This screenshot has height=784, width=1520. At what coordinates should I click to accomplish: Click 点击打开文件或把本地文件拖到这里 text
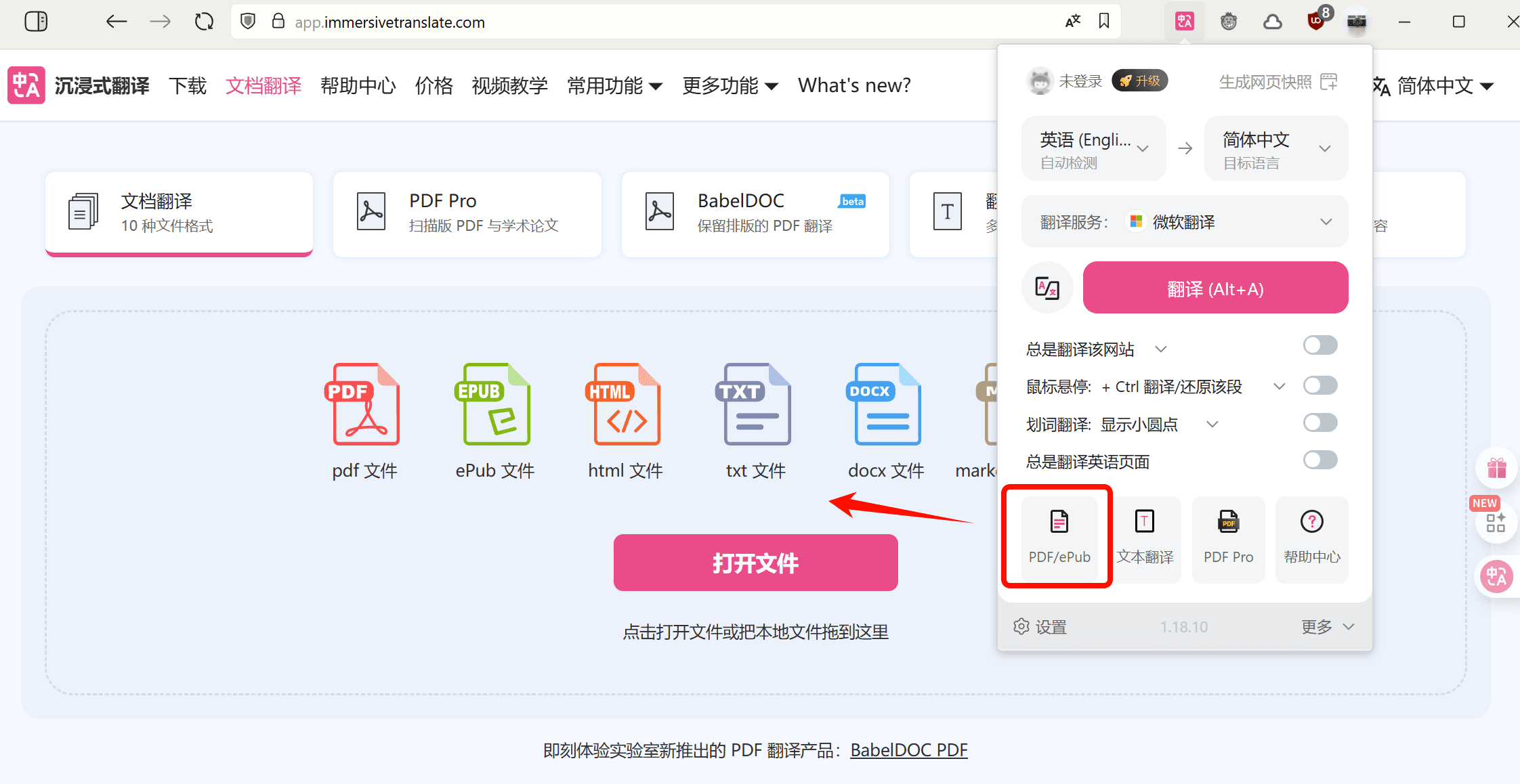pos(756,632)
